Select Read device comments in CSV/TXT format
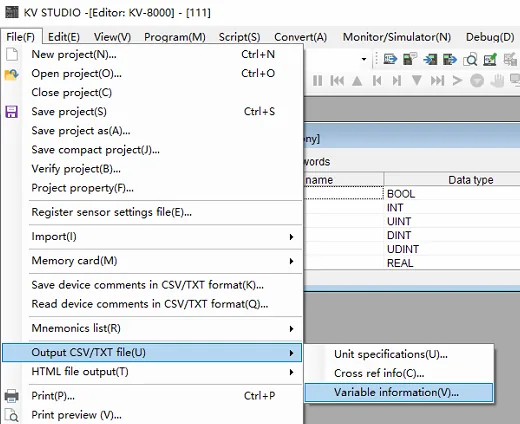This screenshot has height=424, width=520. coord(152,304)
